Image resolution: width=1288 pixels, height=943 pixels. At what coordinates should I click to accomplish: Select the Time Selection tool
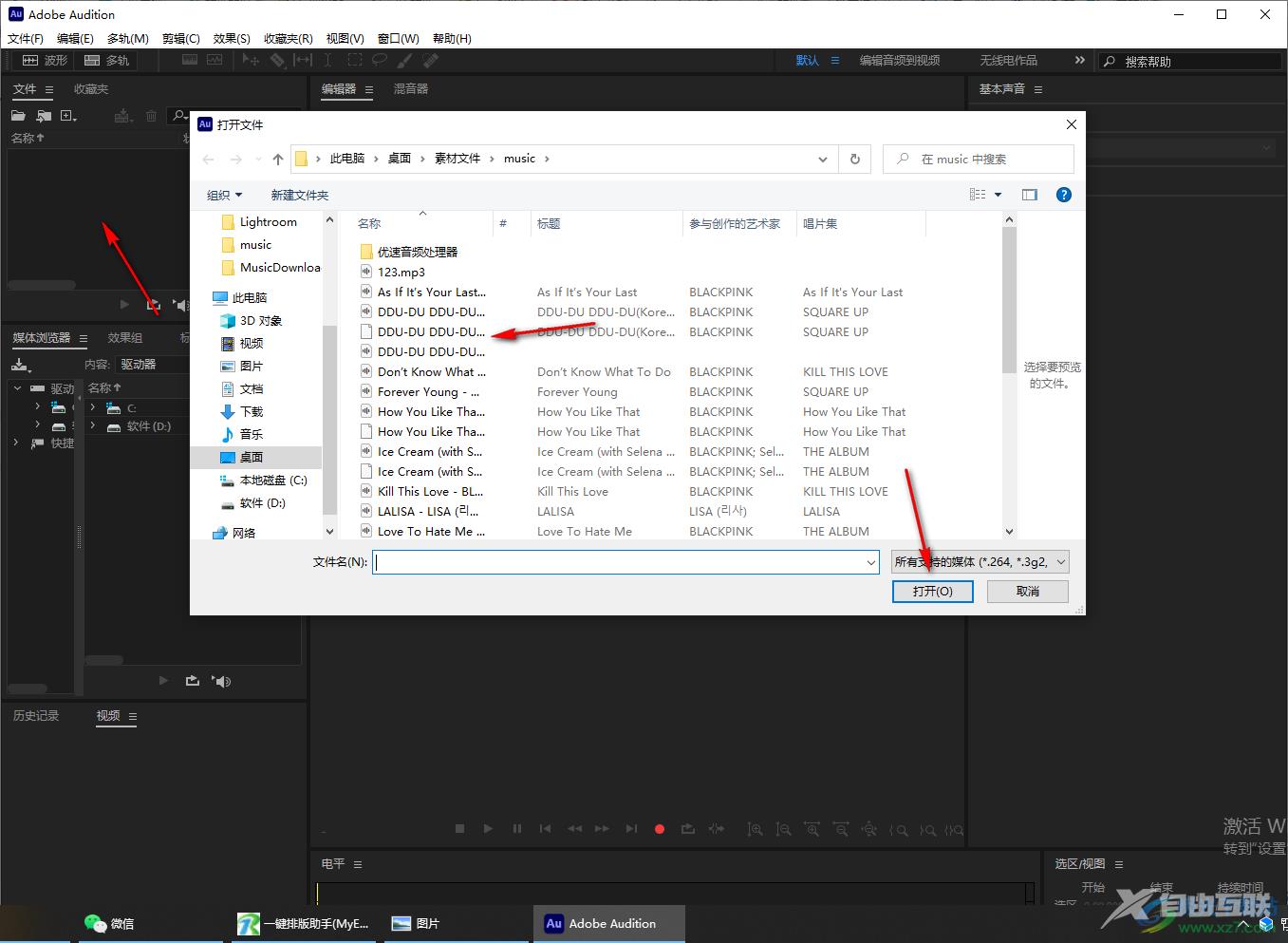point(327,60)
